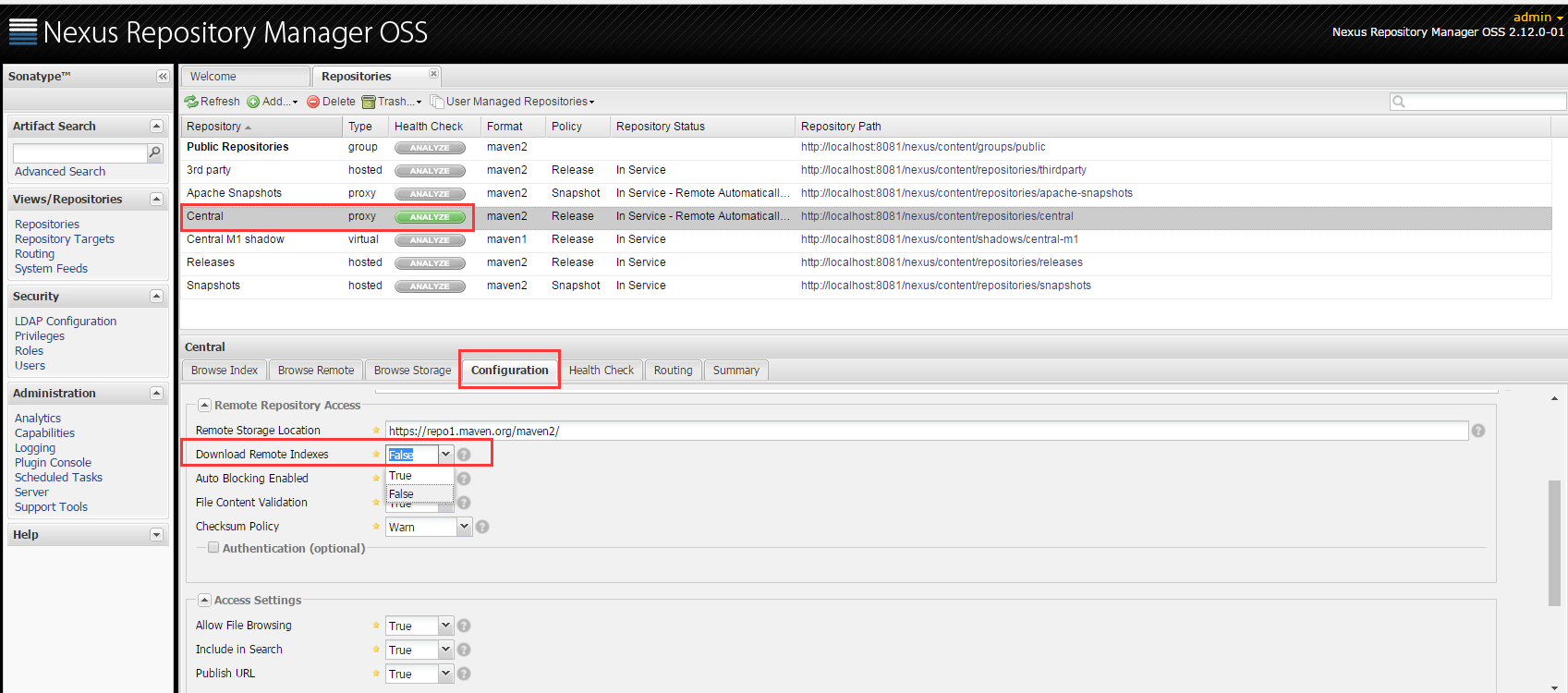Switch to the Summary tab
This screenshot has height=693, width=1568.
pyautogui.click(x=736, y=371)
